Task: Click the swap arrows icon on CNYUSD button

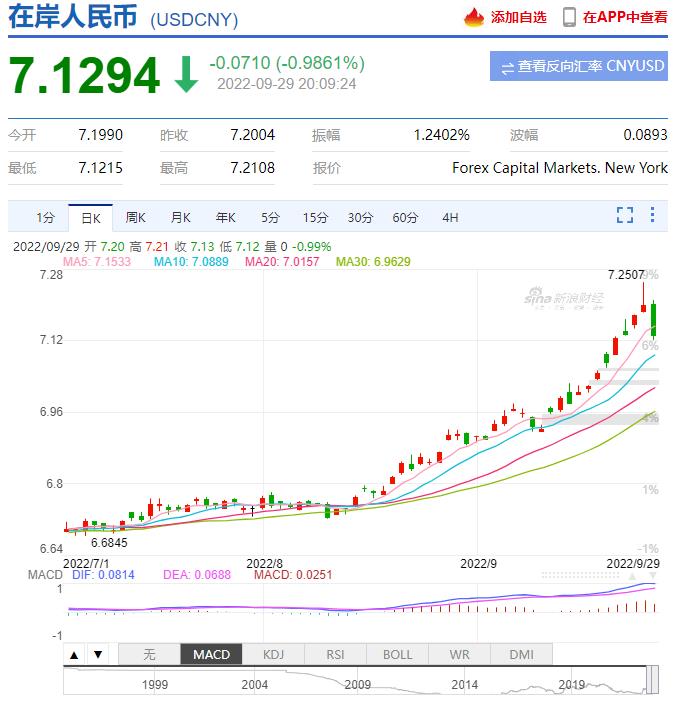Action: coord(507,68)
